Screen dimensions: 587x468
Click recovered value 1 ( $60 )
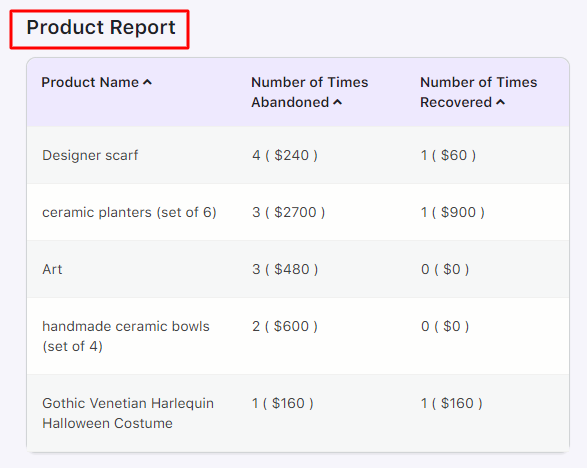point(448,155)
